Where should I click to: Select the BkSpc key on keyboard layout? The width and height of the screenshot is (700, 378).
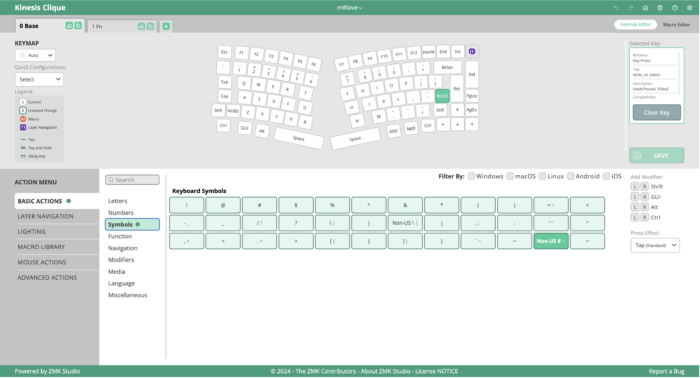tap(447, 67)
